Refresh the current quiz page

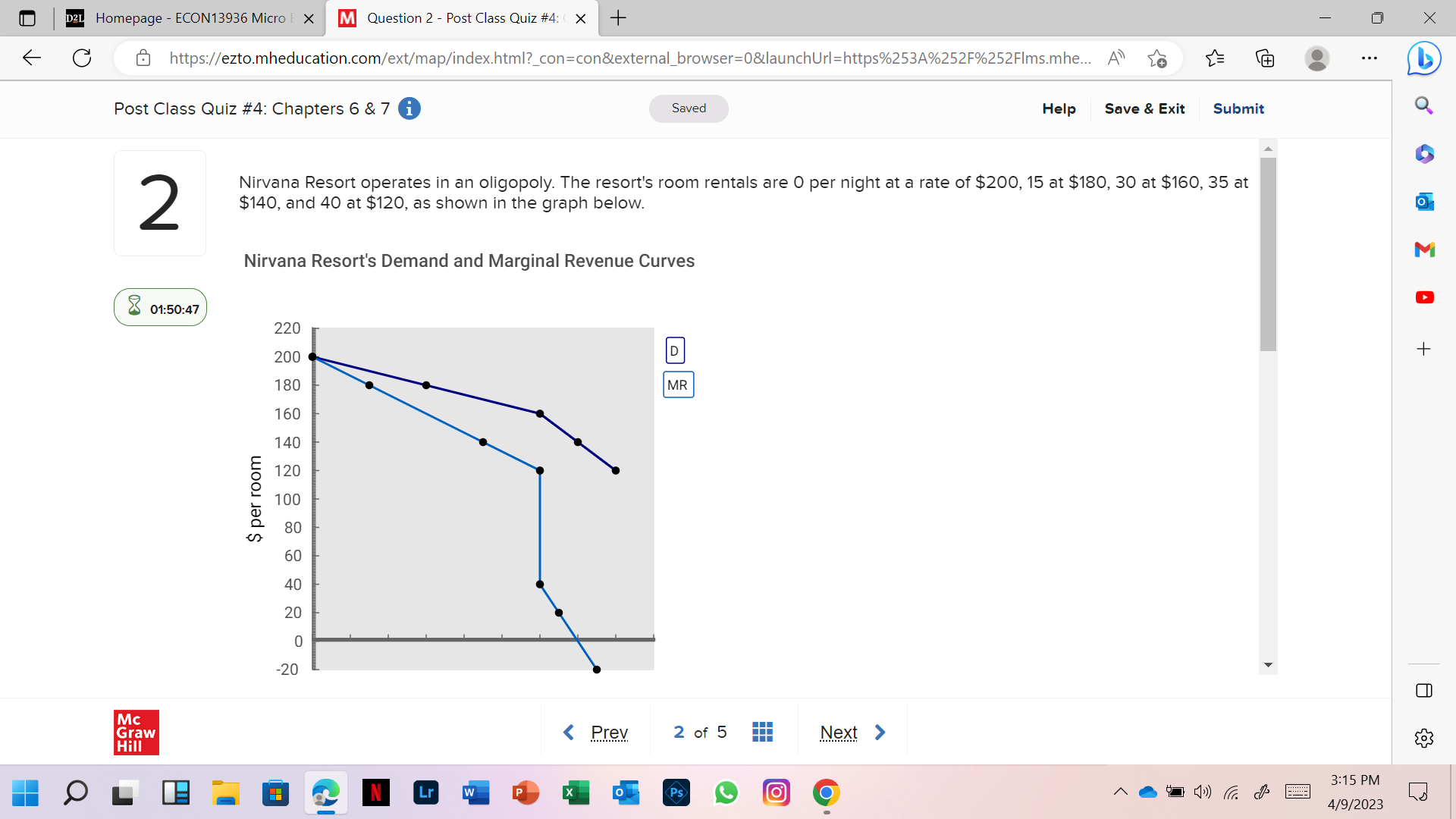click(x=82, y=58)
